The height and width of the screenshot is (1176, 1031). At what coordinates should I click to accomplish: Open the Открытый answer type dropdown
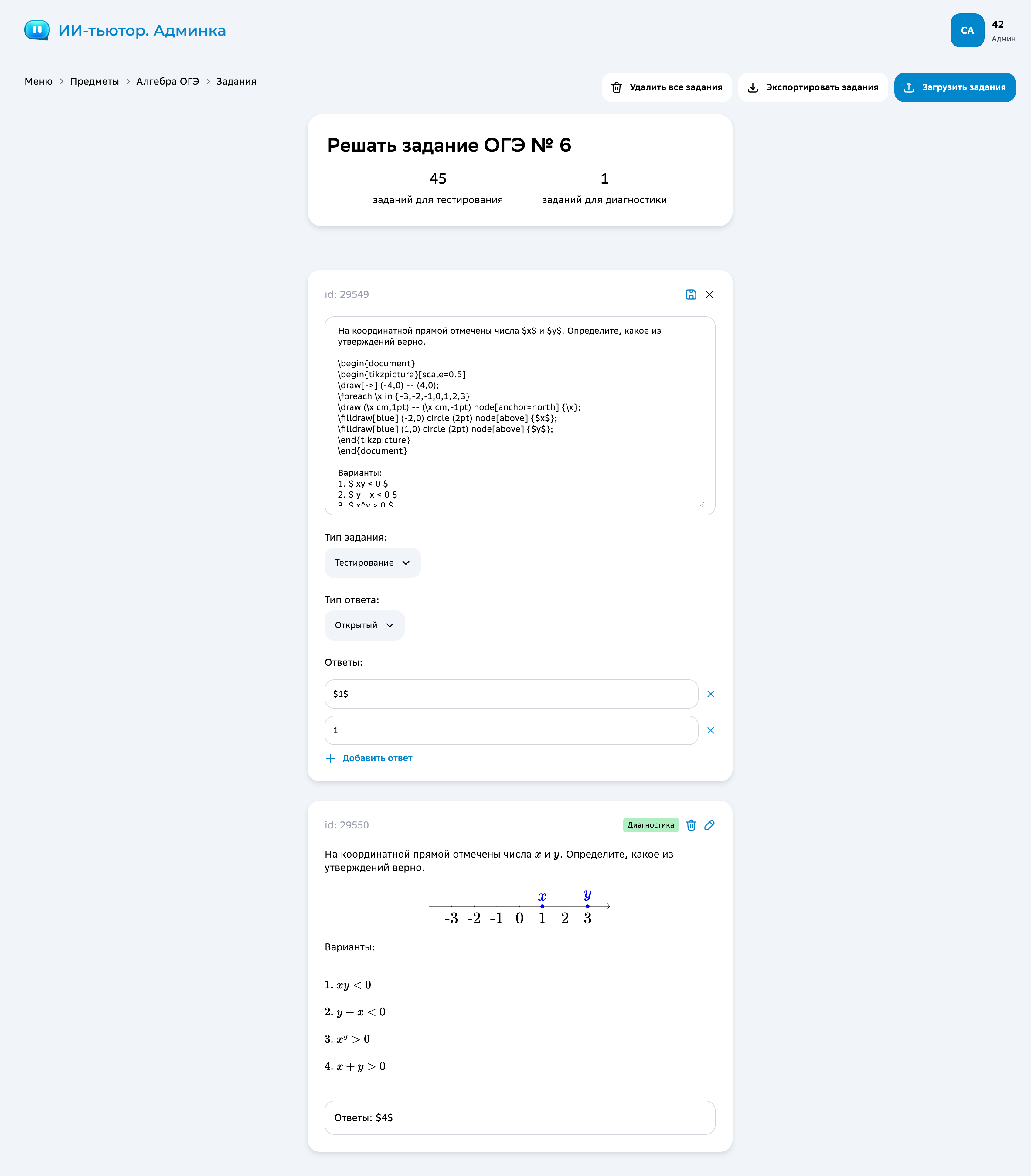[x=364, y=625]
